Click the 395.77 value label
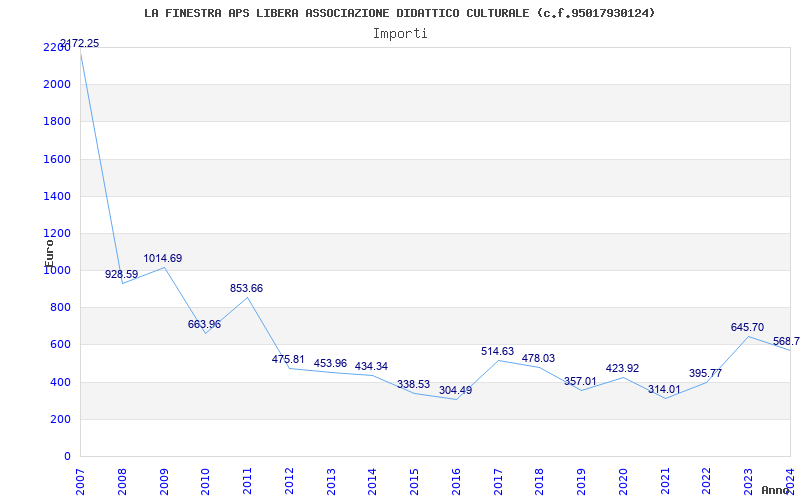The width and height of the screenshot is (800, 500). click(x=706, y=373)
